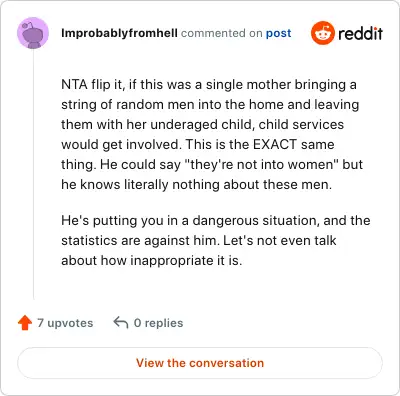Collapse the comment via vertical thread line
The width and height of the screenshot is (400, 396).
[33, 174]
